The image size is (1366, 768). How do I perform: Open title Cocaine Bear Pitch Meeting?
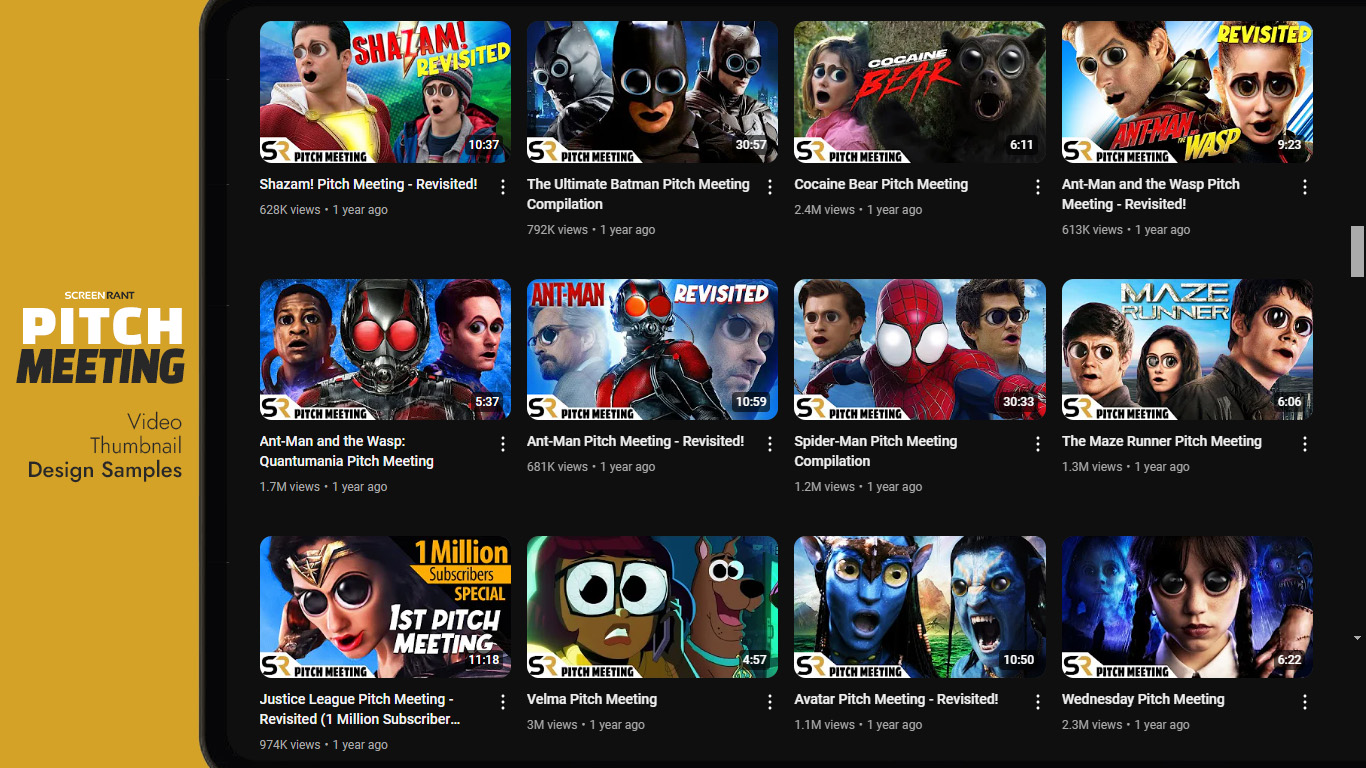pos(881,184)
